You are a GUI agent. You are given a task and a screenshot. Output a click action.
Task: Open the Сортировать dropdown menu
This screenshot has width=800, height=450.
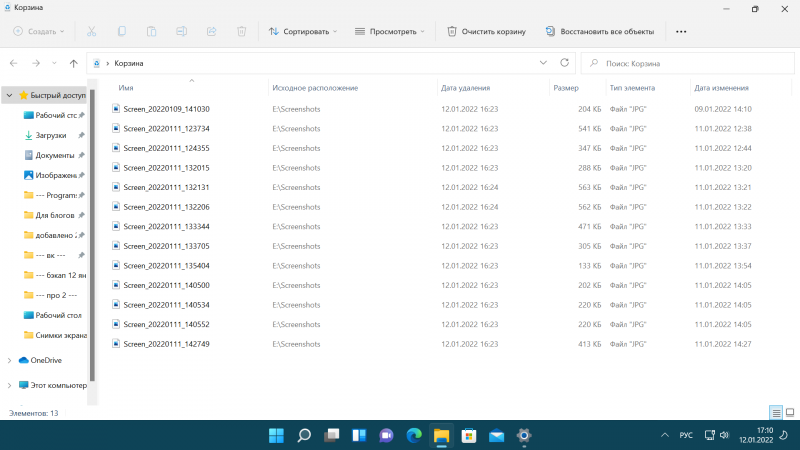303,31
